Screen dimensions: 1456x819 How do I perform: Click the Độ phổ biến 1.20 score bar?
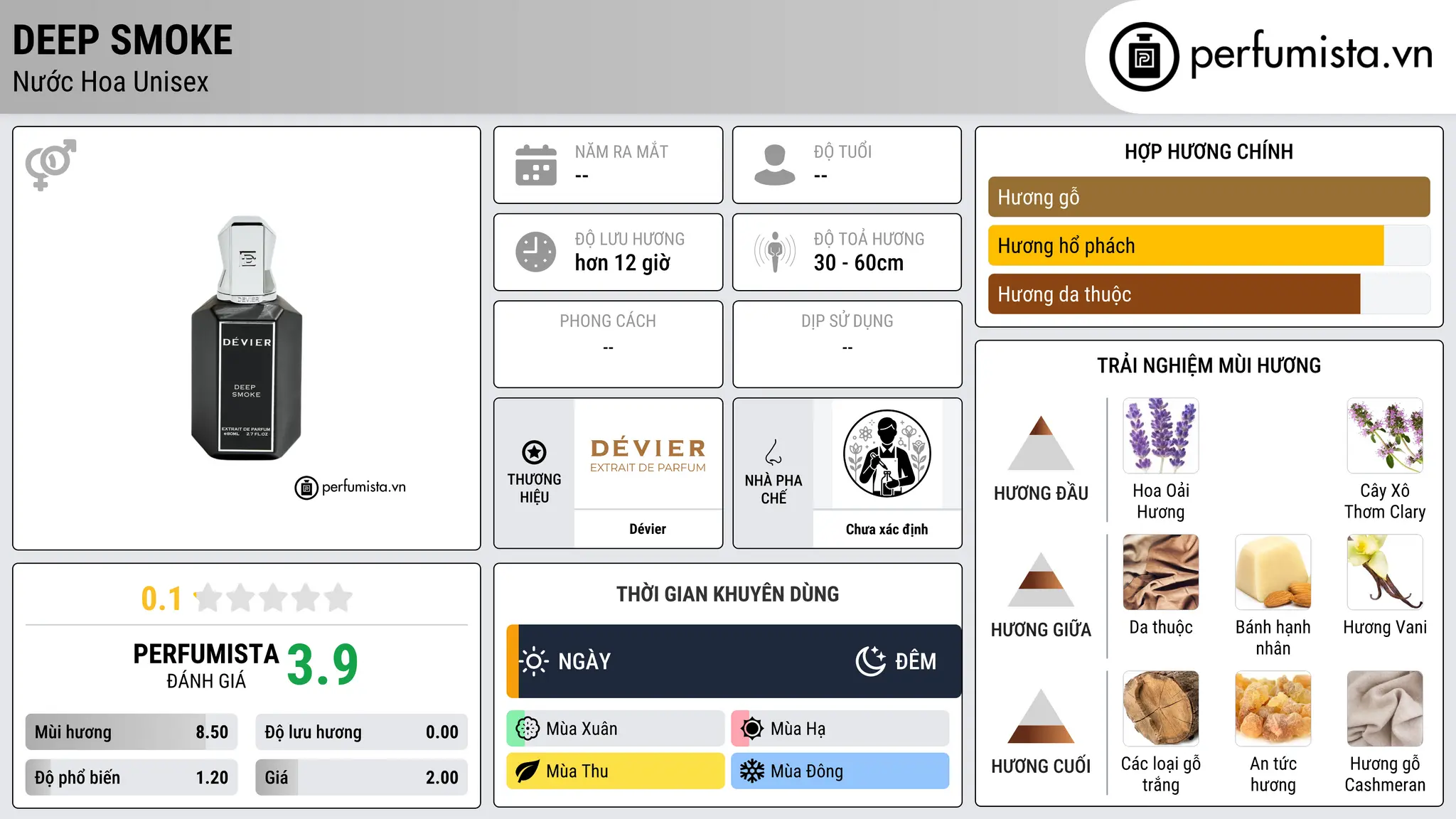(x=132, y=778)
